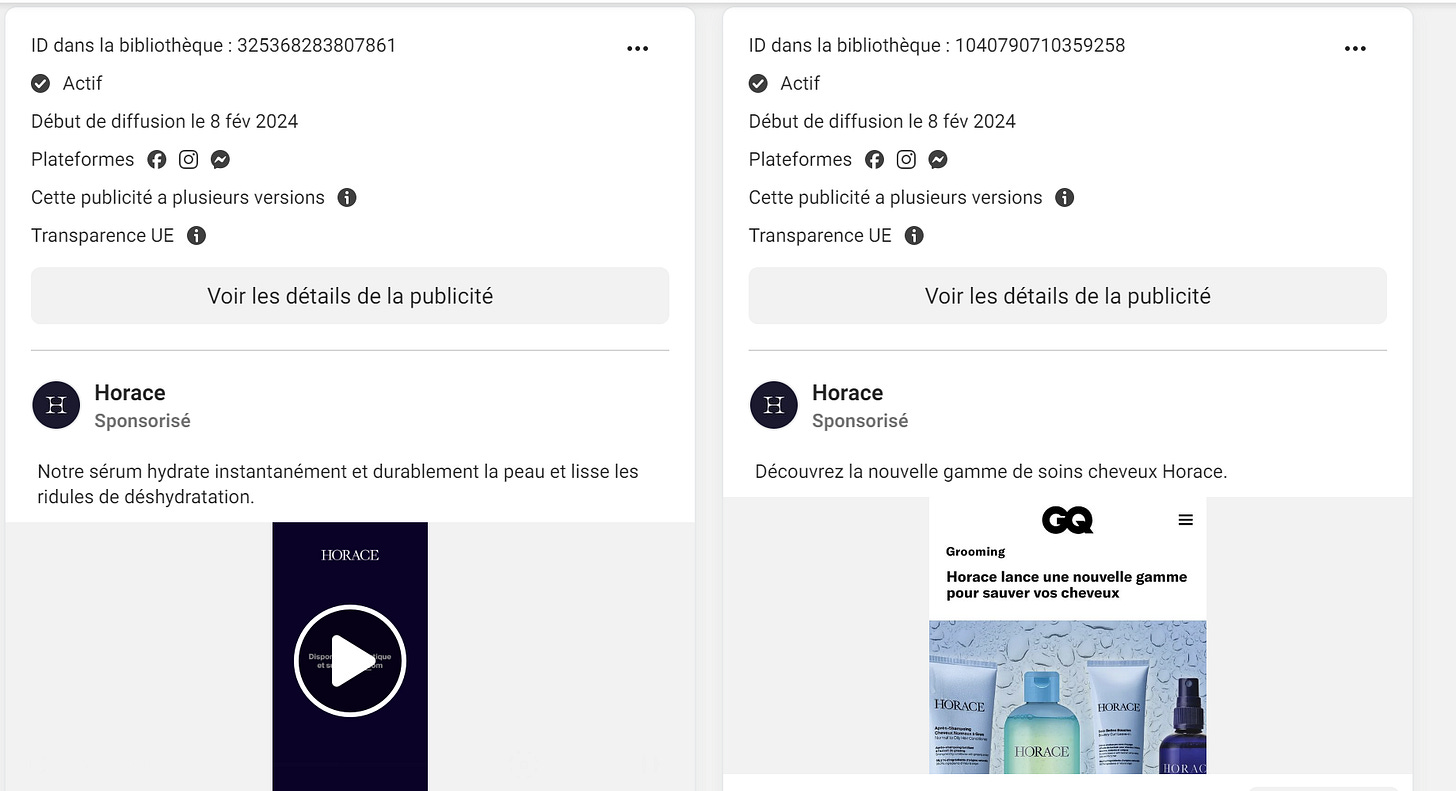
Task: Click Messenger platform icon on left ad
Action: pyautogui.click(x=221, y=159)
